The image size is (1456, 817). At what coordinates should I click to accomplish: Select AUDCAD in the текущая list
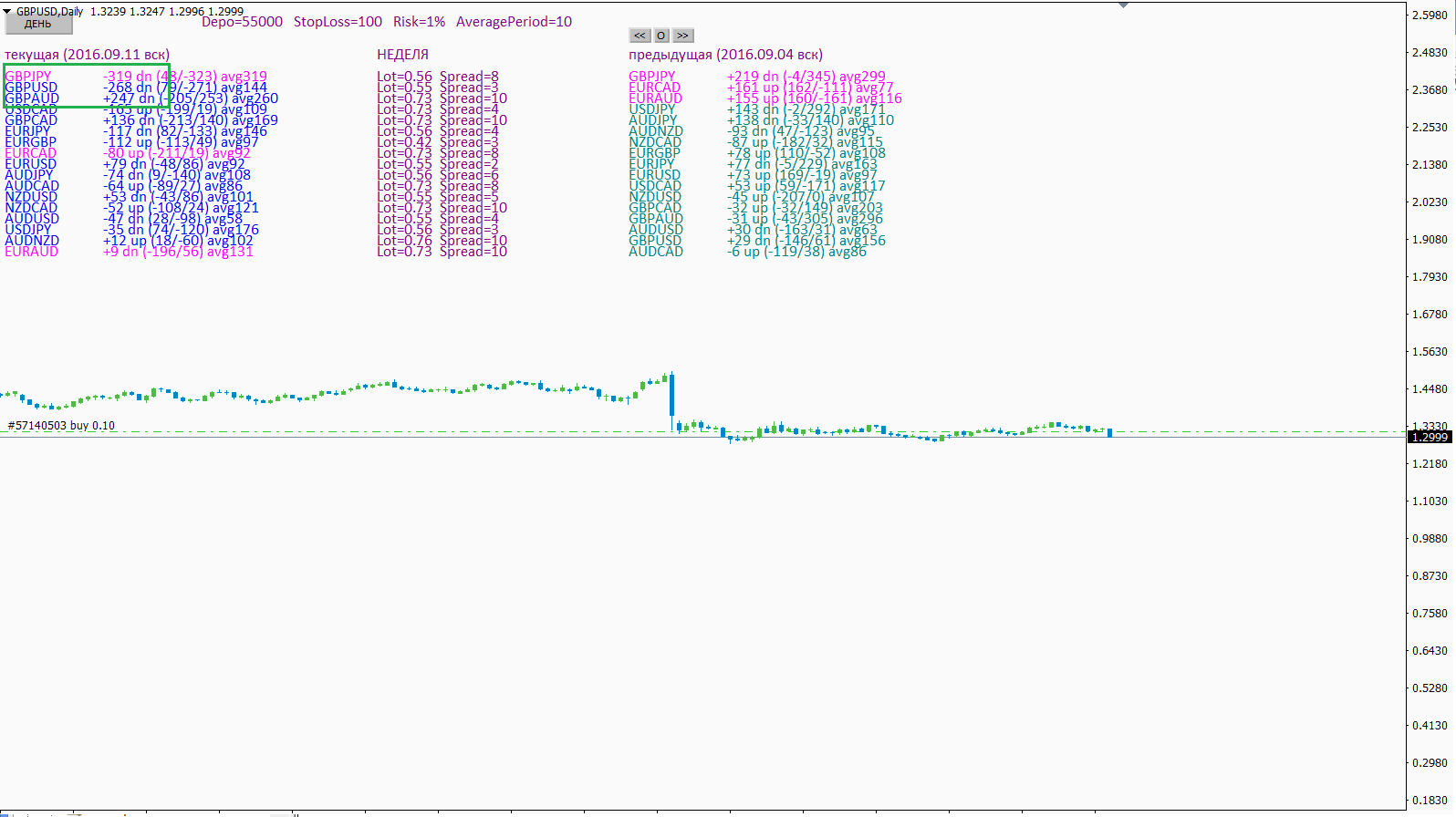[x=32, y=186]
